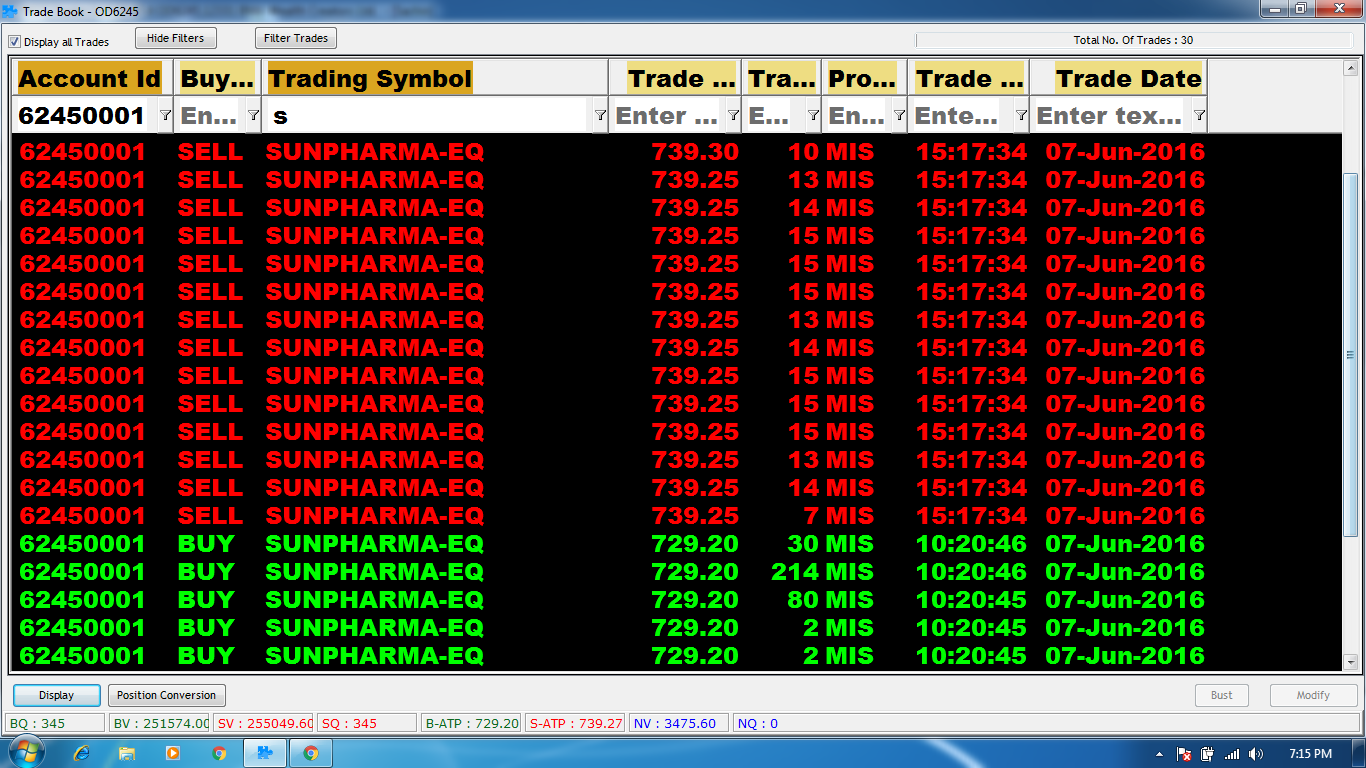Open the Trade Date column filter icon
Viewport: 1366px width, 768px height.
coord(1199,116)
